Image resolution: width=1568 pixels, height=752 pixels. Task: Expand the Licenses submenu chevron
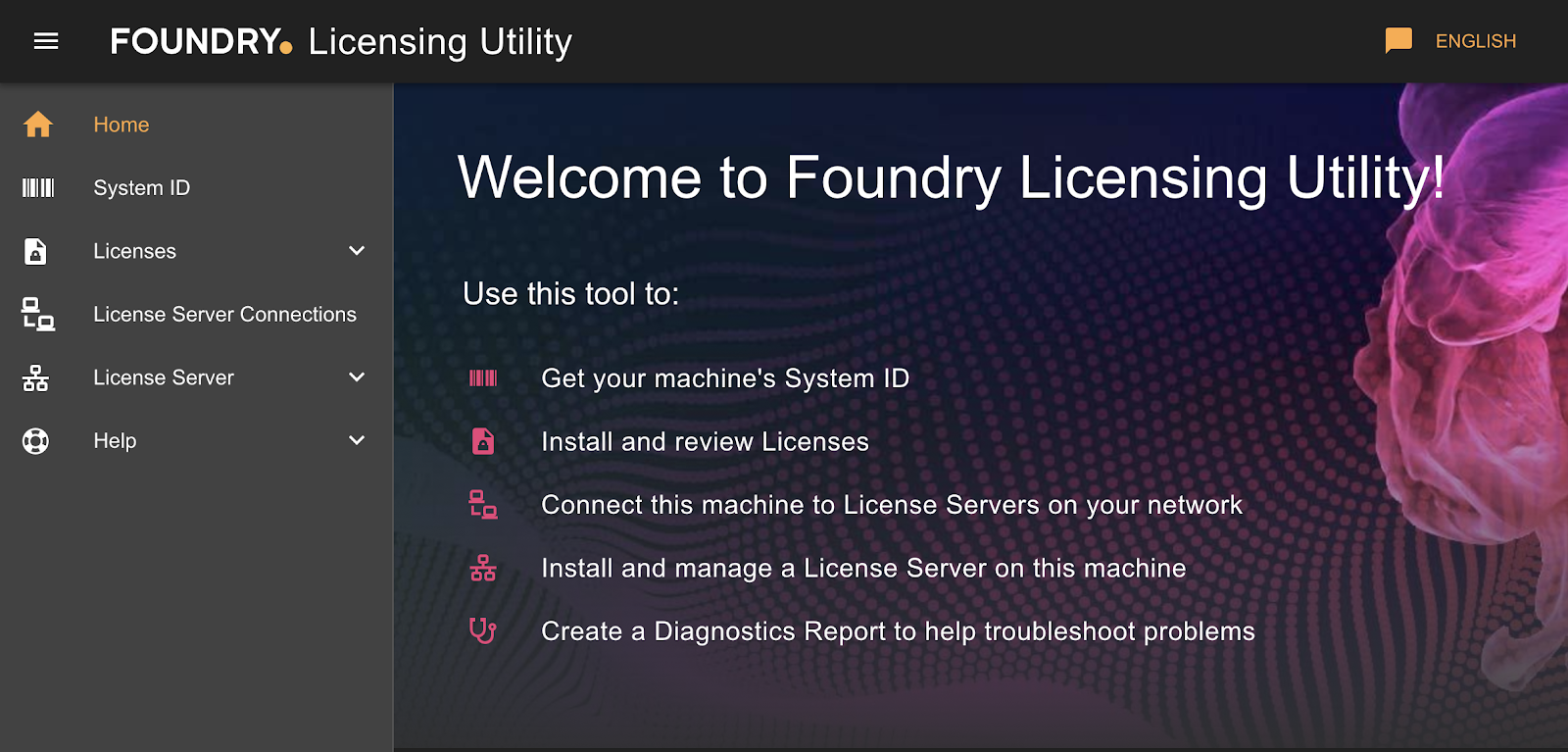[357, 251]
